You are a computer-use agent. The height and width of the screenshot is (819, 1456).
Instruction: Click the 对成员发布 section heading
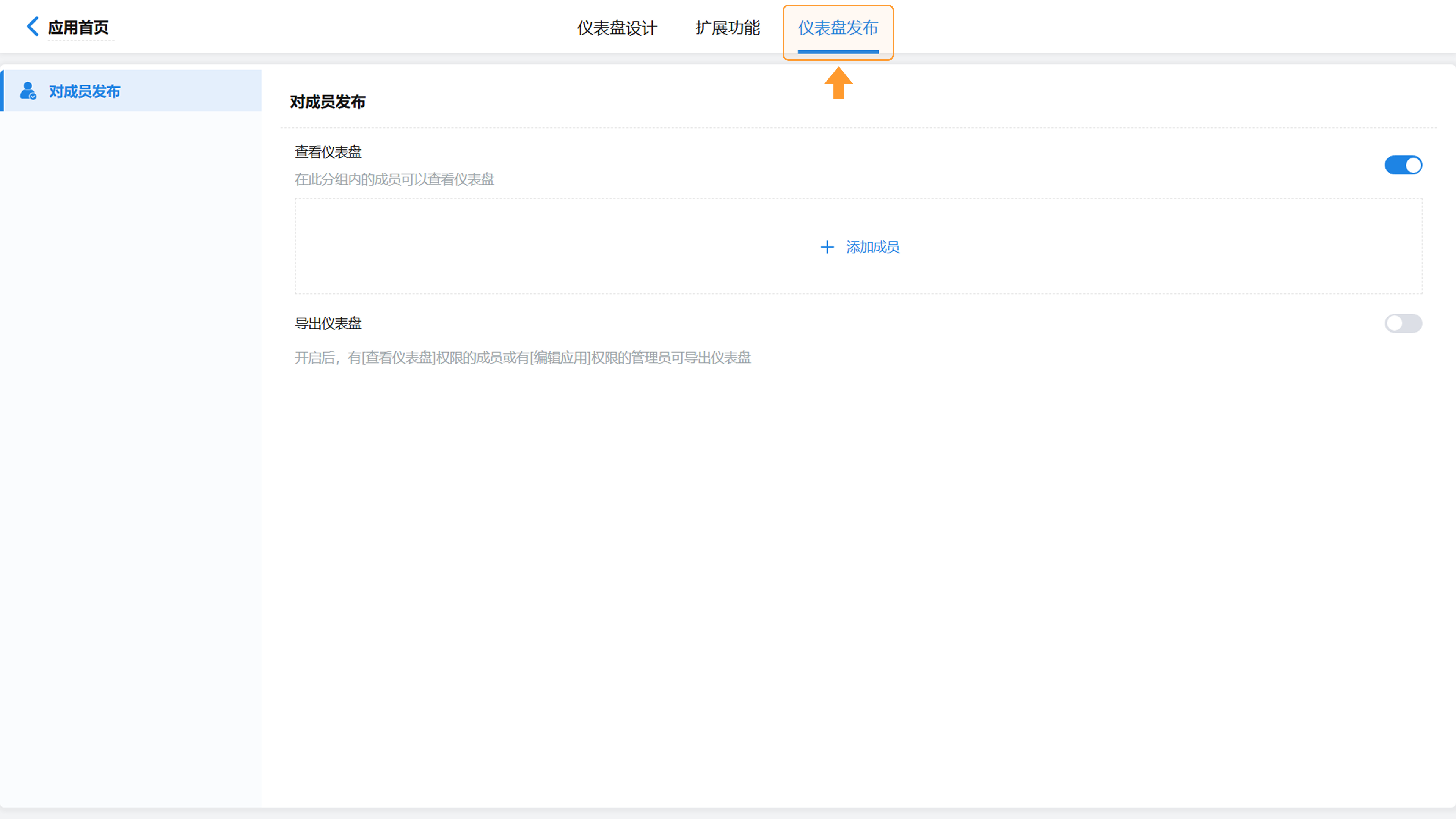click(x=328, y=102)
